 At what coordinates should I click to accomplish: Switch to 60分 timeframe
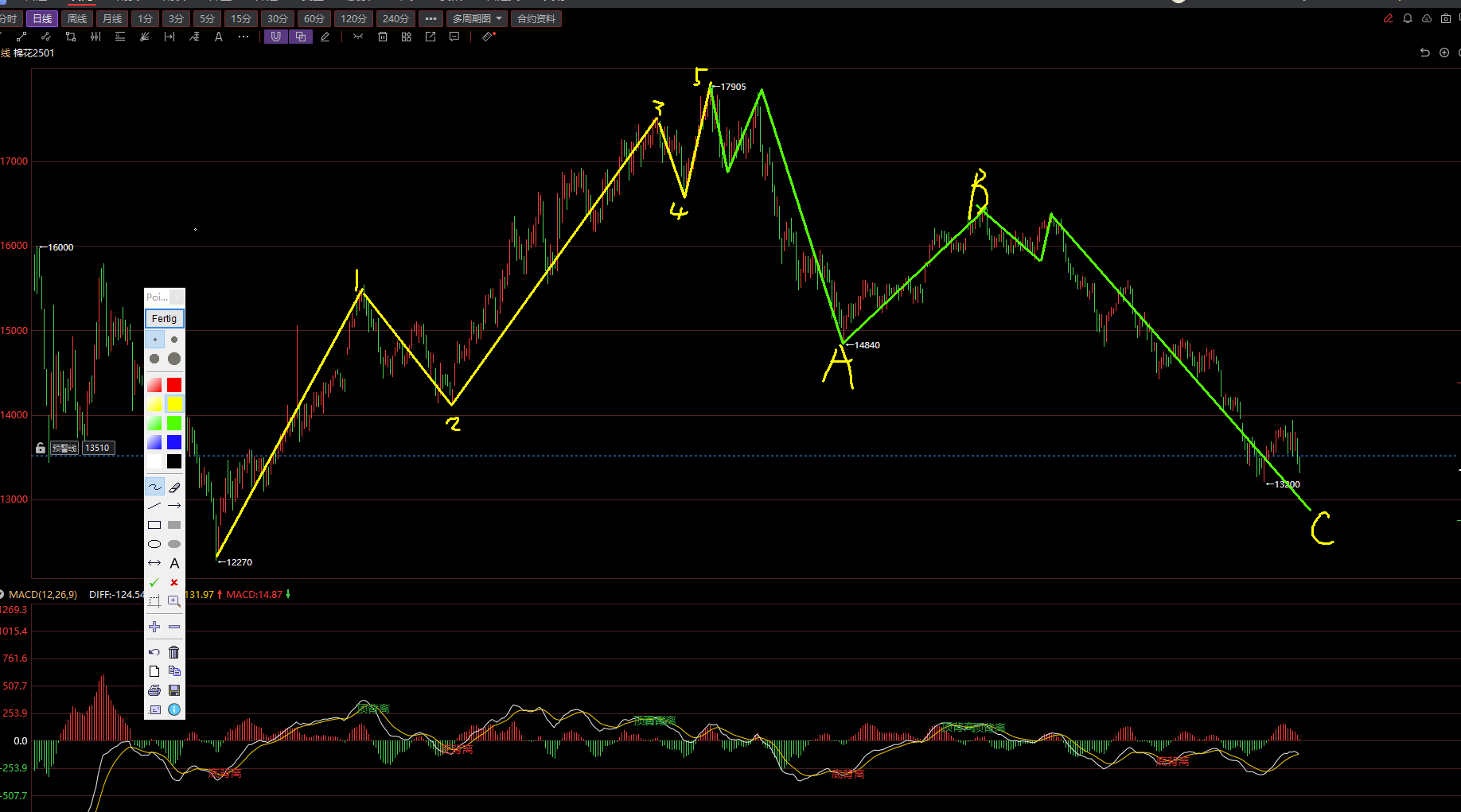click(314, 18)
